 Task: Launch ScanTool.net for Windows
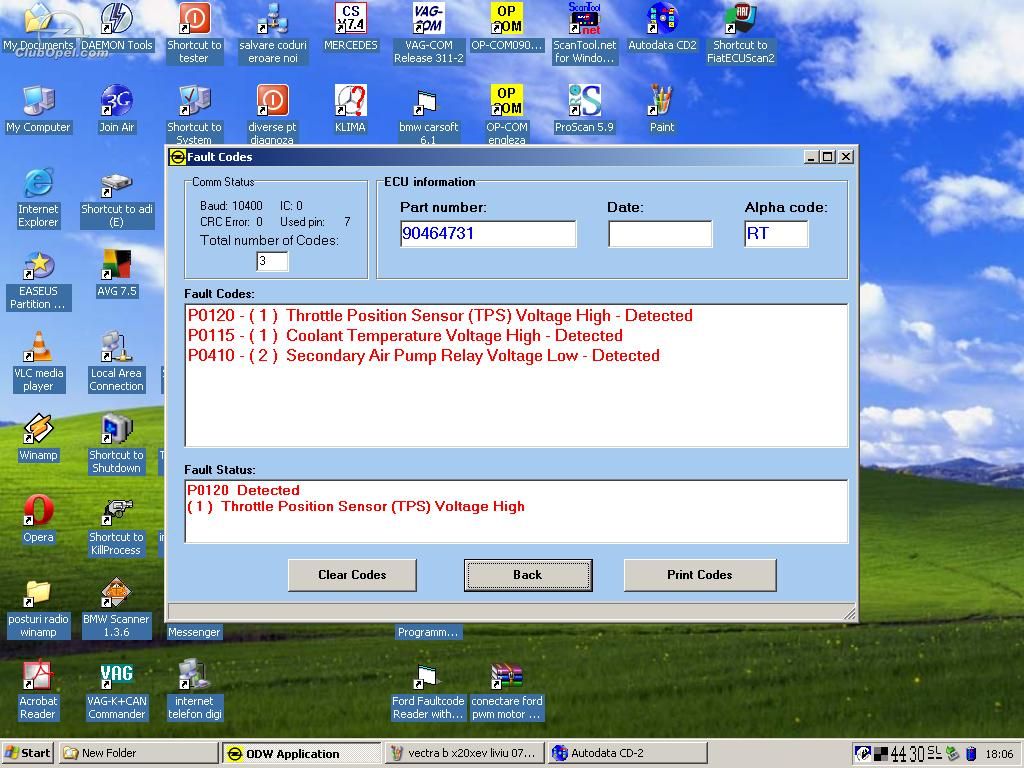click(x=584, y=34)
